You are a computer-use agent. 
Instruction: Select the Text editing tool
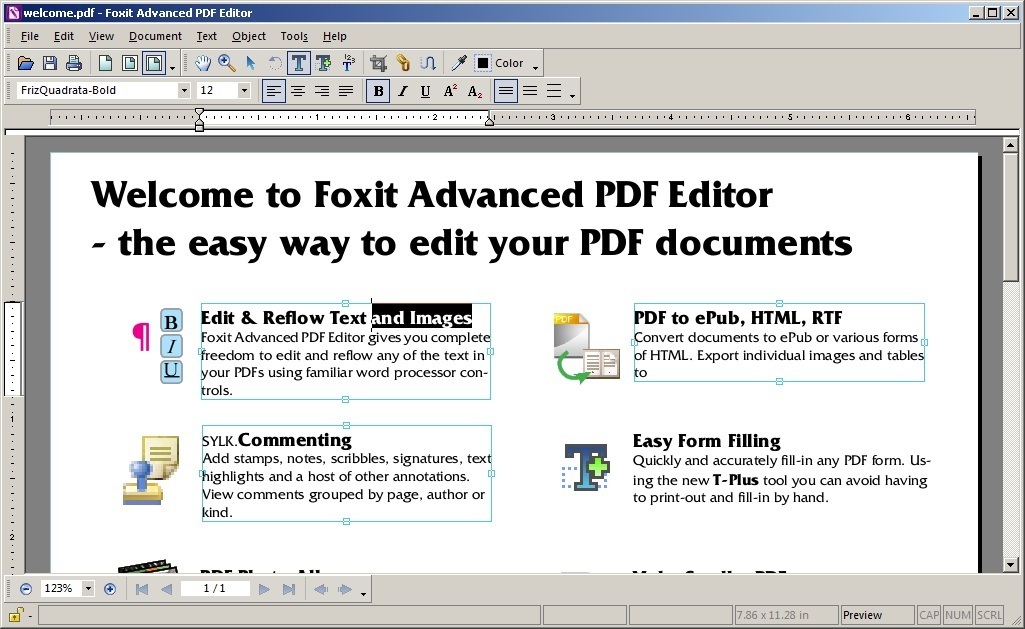[x=299, y=62]
